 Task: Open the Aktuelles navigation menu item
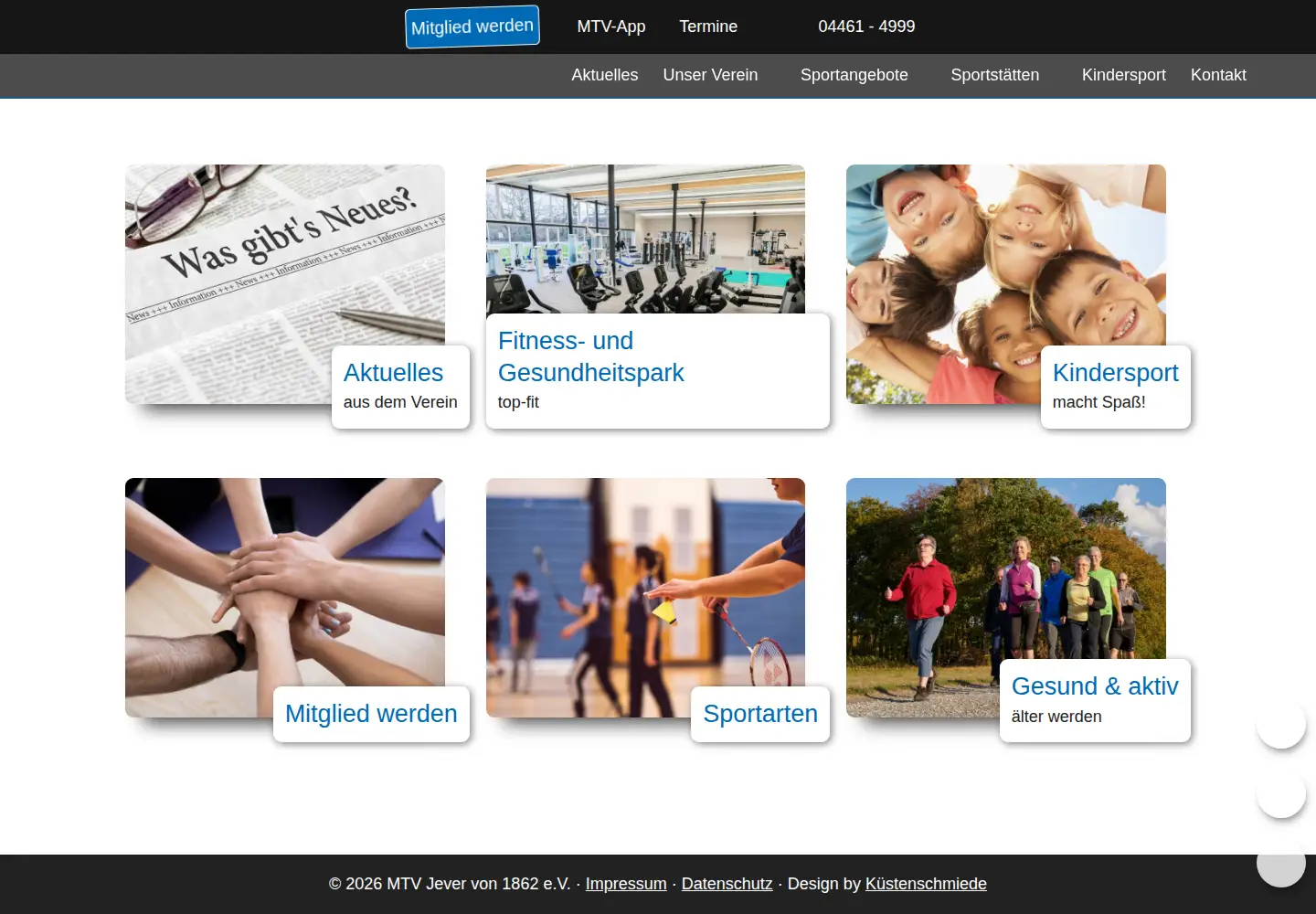click(605, 75)
